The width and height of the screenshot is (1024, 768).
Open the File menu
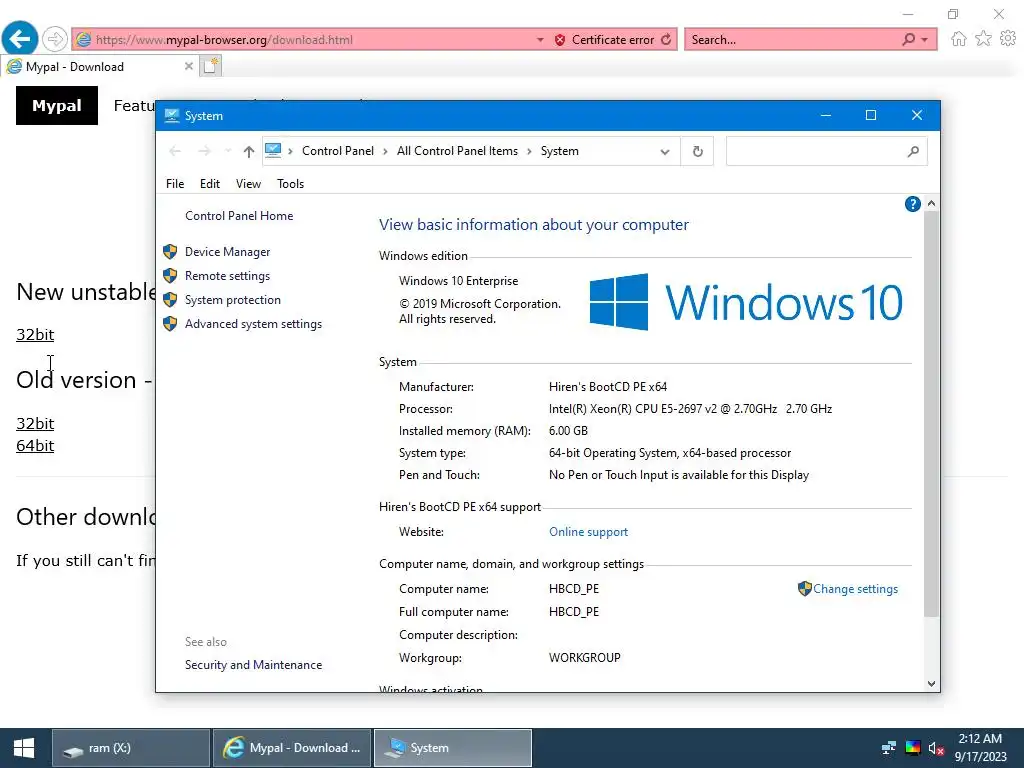coord(175,184)
